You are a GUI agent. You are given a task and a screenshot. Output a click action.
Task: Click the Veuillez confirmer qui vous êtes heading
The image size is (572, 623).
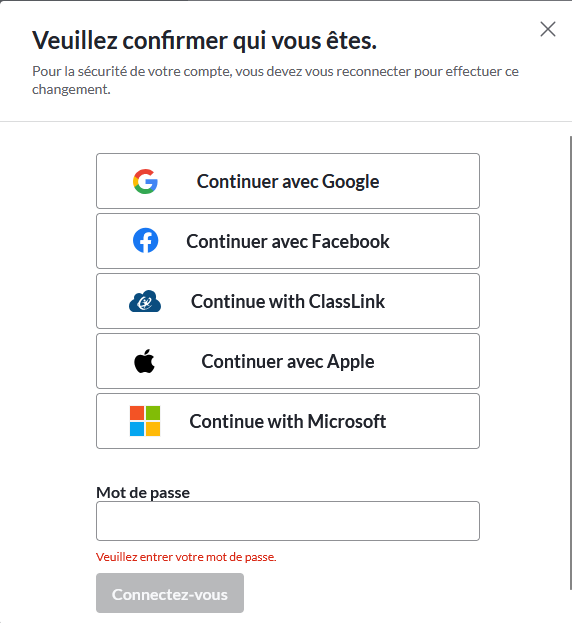(205, 41)
